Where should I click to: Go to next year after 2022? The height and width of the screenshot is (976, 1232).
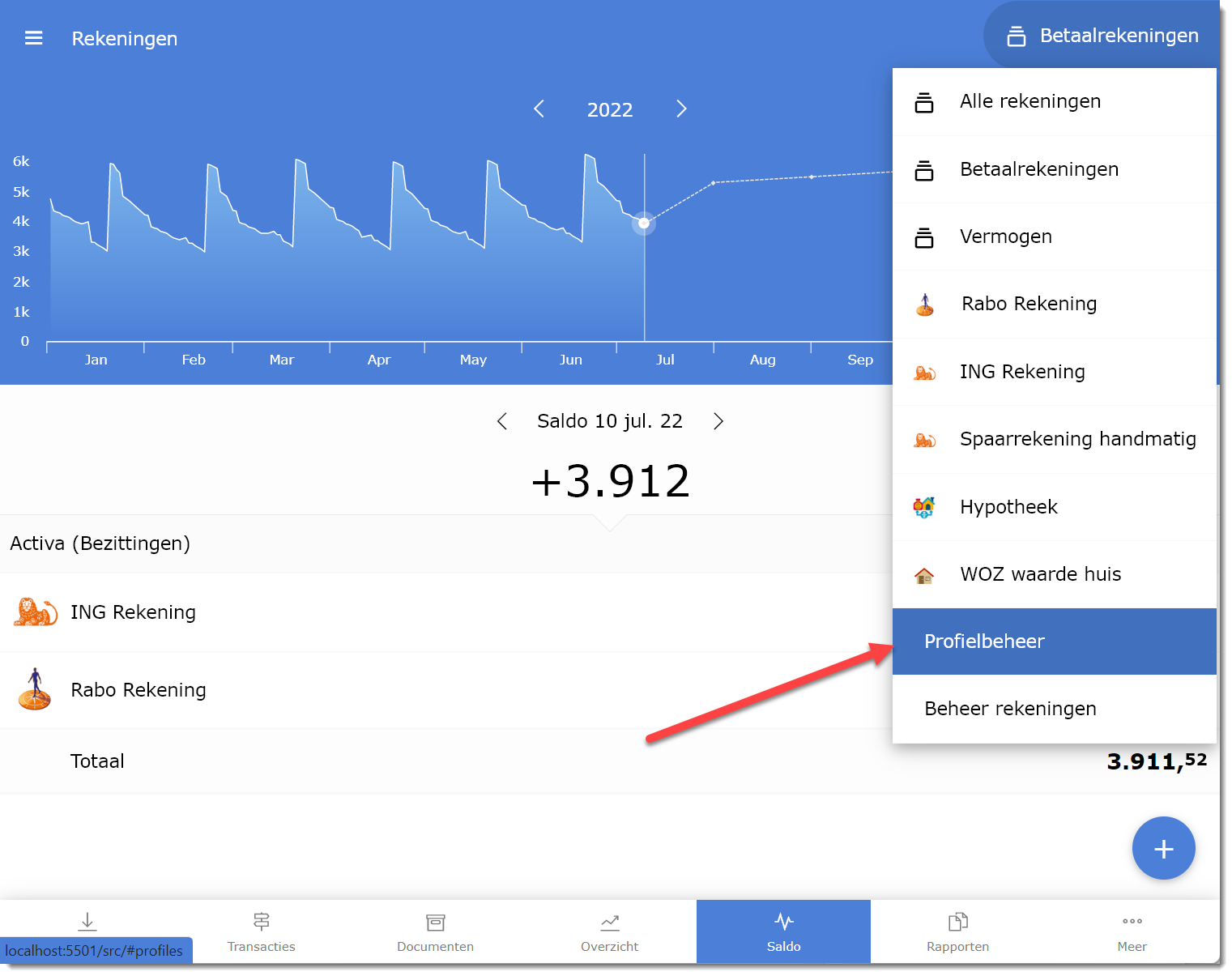(681, 109)
